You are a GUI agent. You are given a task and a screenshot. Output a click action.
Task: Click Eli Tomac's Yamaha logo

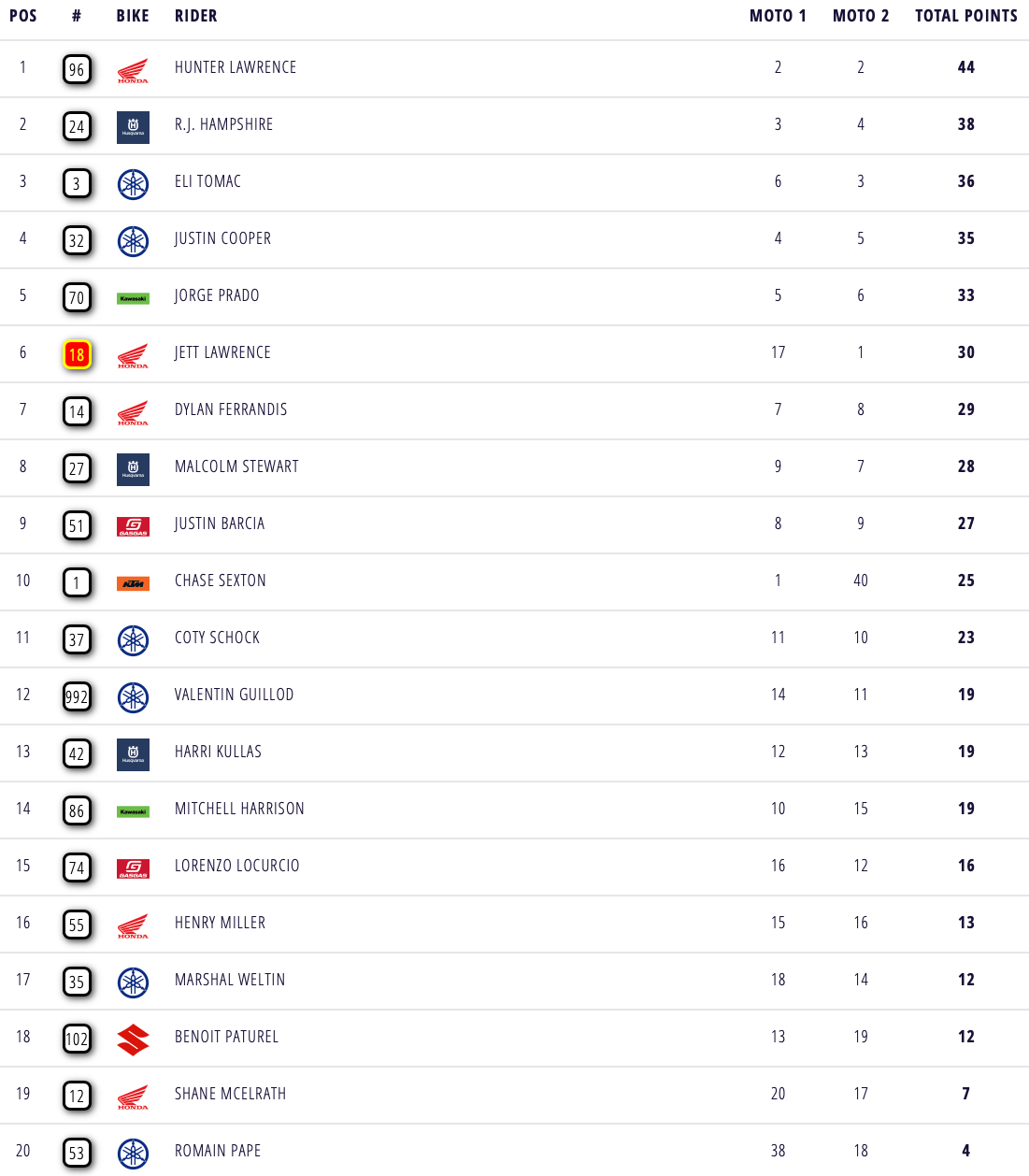(x=133, y=184)
